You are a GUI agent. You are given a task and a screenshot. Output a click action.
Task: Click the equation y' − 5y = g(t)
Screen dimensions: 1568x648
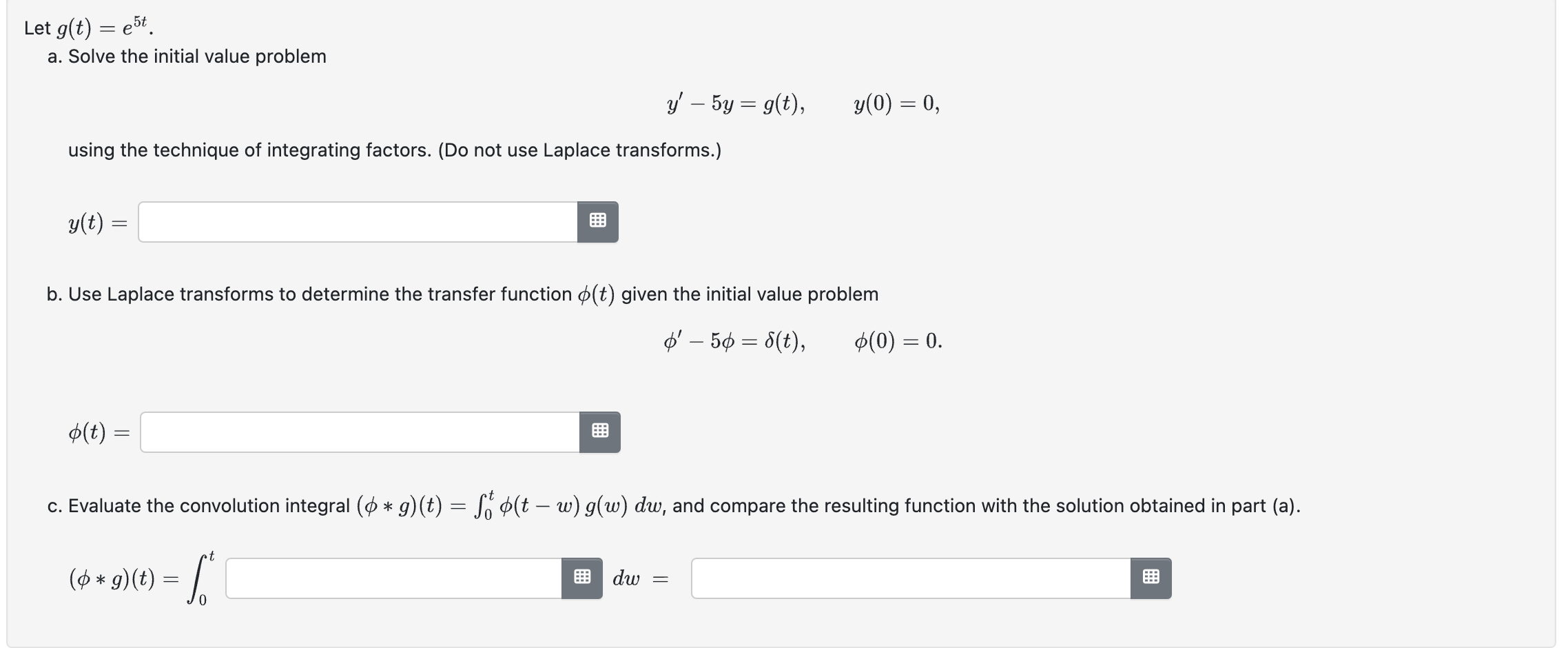[x=736, y=103]
